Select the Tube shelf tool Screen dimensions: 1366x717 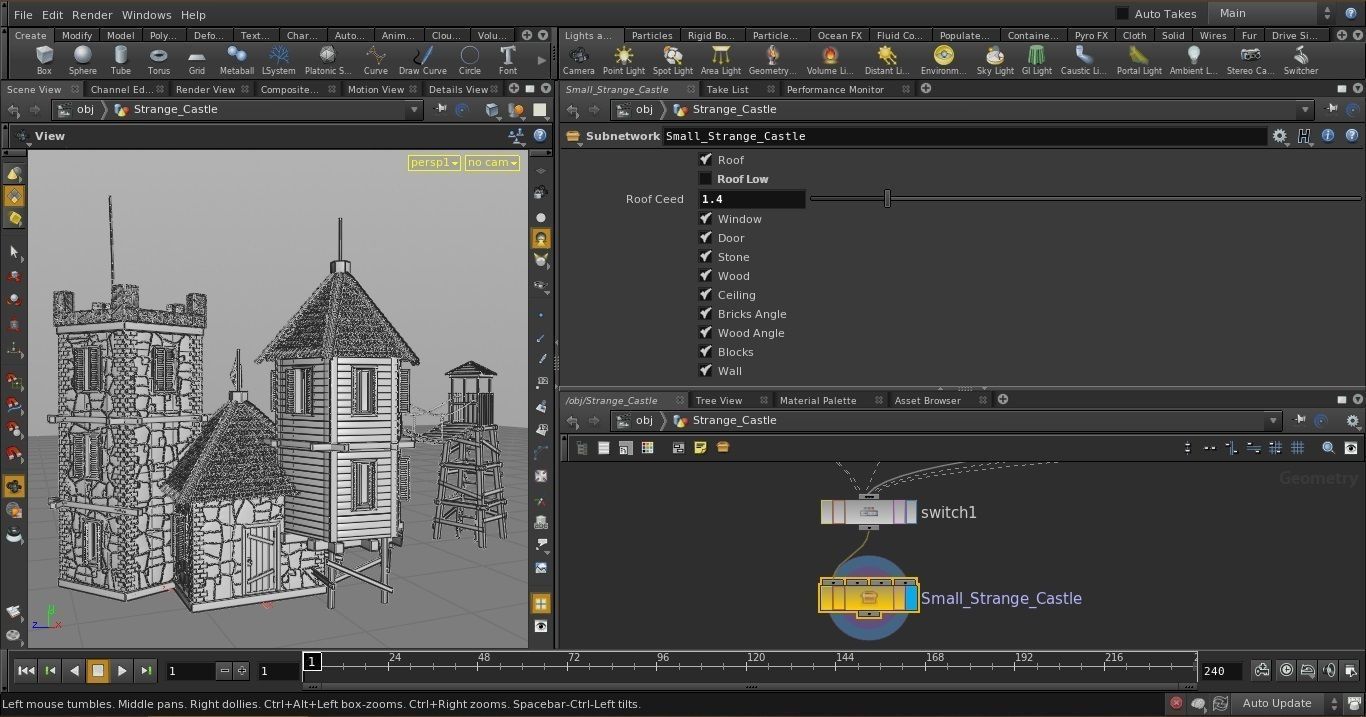(x=121, y=59)
